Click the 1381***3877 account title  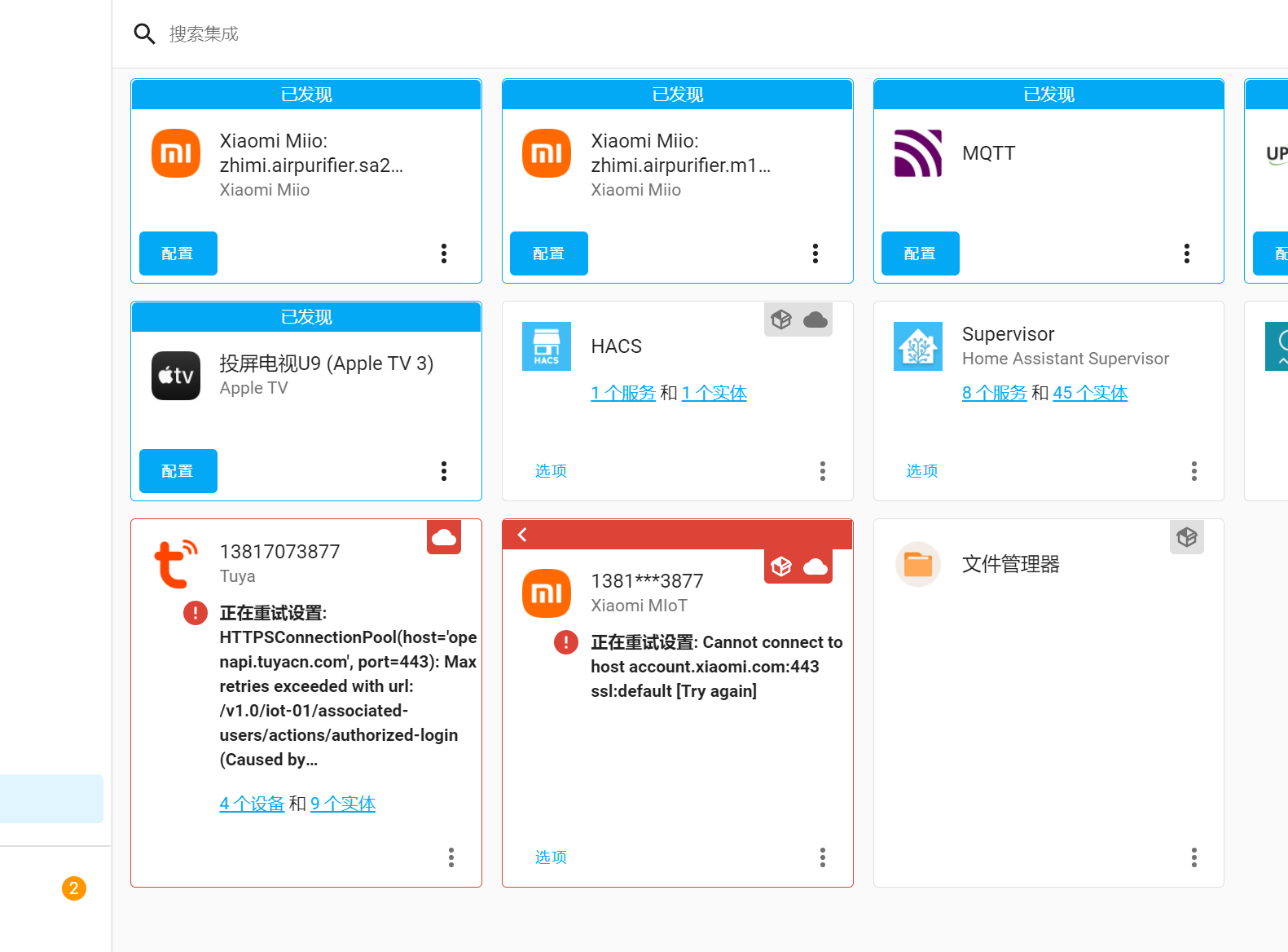coord(647,581)
